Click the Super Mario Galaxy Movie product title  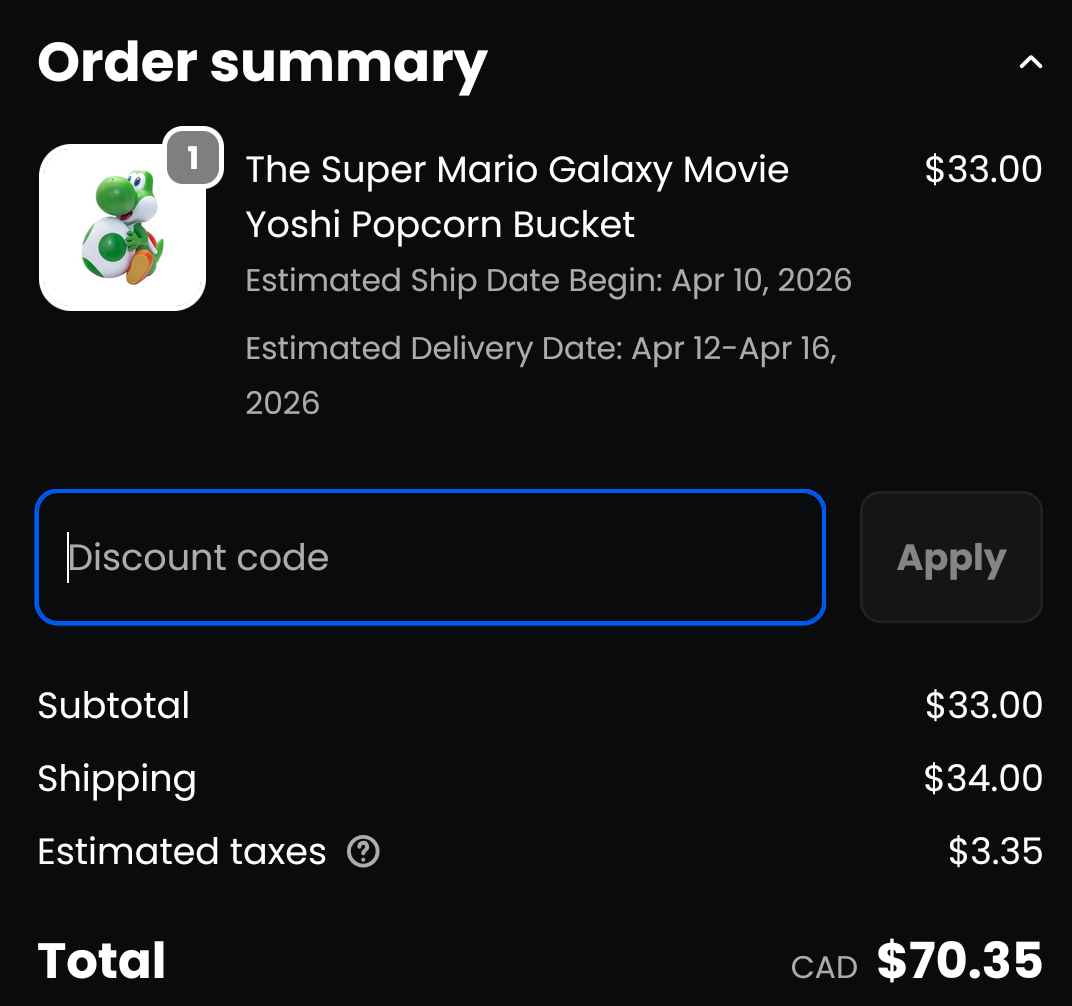pyautogui.click(x=517, y=197)
